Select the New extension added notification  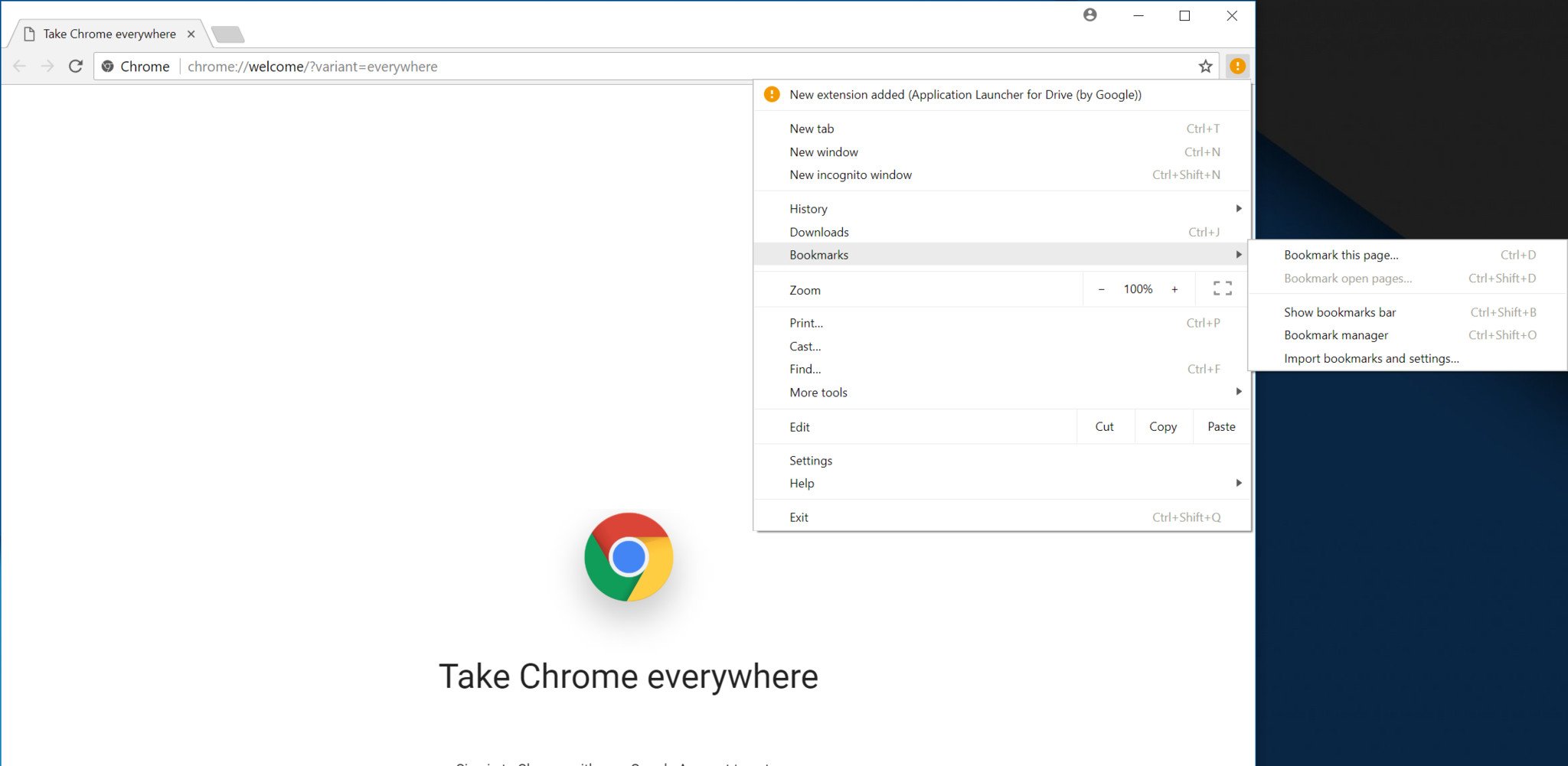1002,95
